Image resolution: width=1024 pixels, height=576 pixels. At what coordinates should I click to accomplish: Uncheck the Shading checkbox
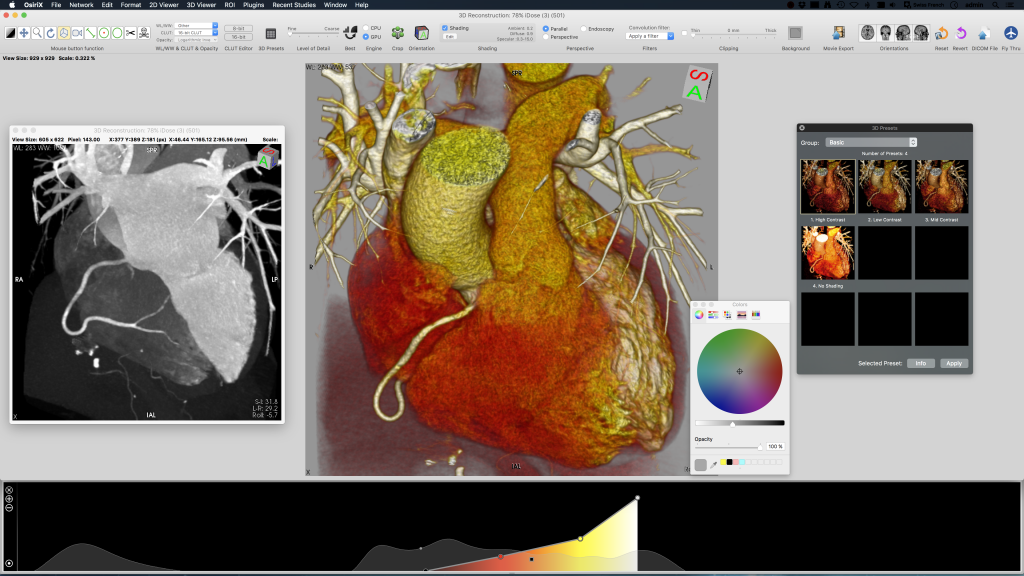446,28
